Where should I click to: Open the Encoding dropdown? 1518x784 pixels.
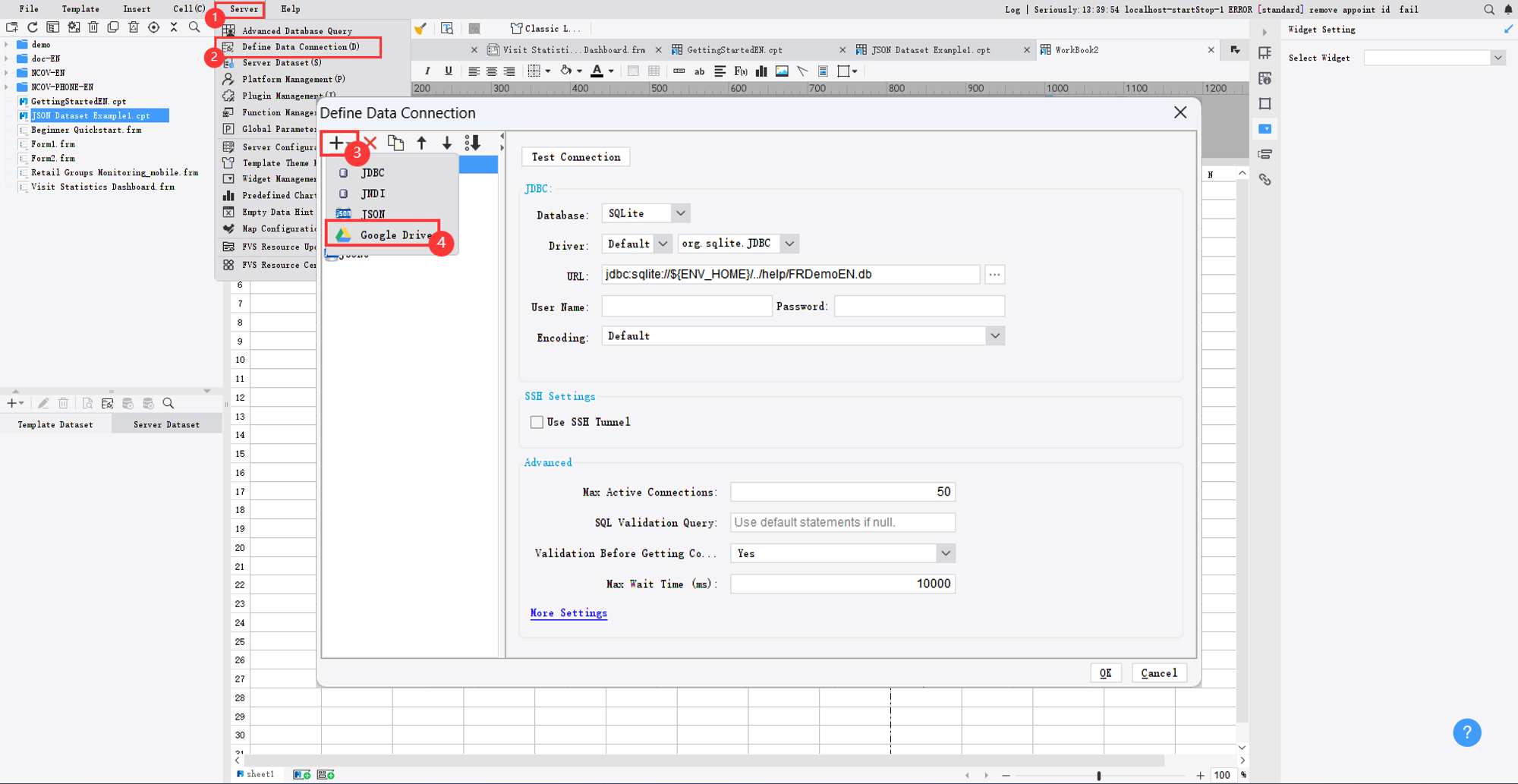pos(994,335)
